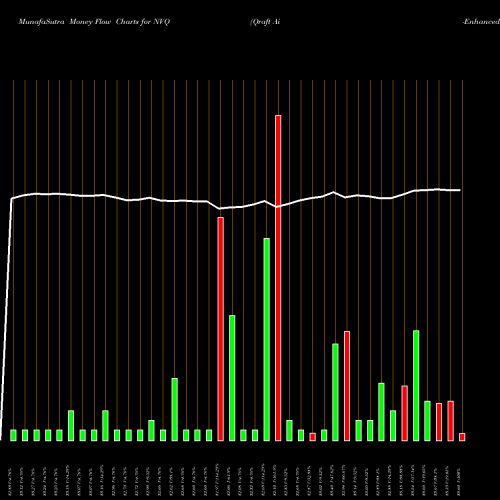The height and width of the screenshot is (500, 500).
Task: Click the rightmost small red bar
Action: pyautogui.click(x=462, y=437)
